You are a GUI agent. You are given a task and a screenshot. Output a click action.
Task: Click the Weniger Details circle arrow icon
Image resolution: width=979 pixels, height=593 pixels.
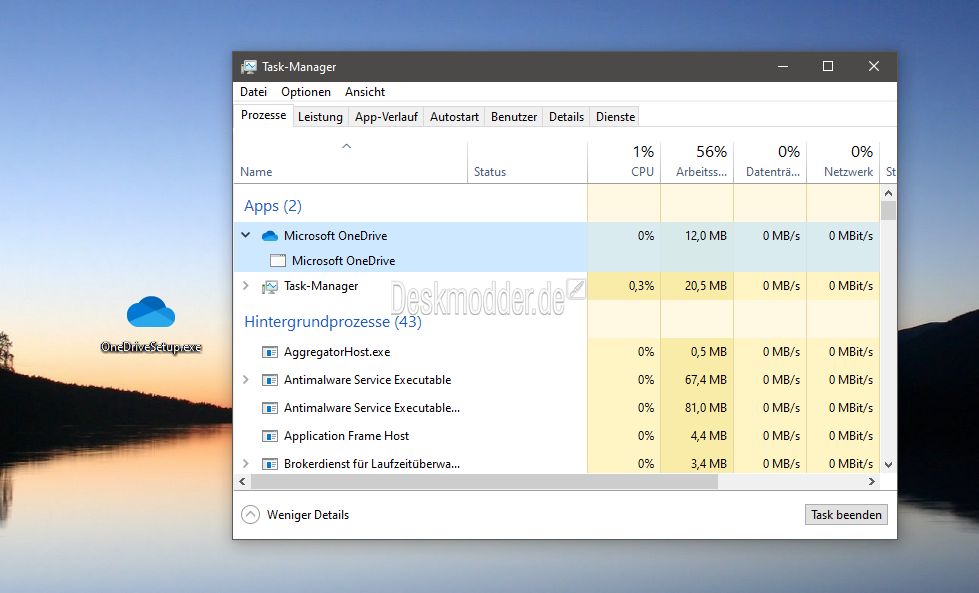pos(250,515)
